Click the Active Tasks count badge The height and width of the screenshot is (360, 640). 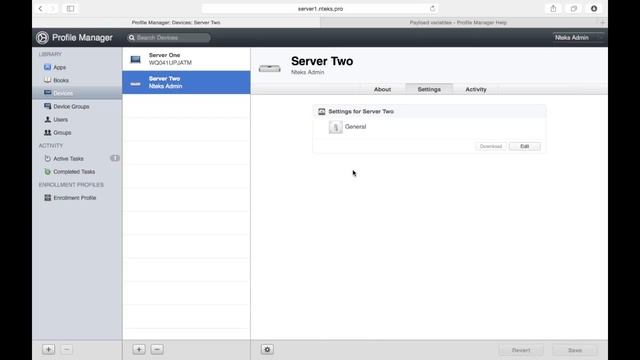point(115,158)
